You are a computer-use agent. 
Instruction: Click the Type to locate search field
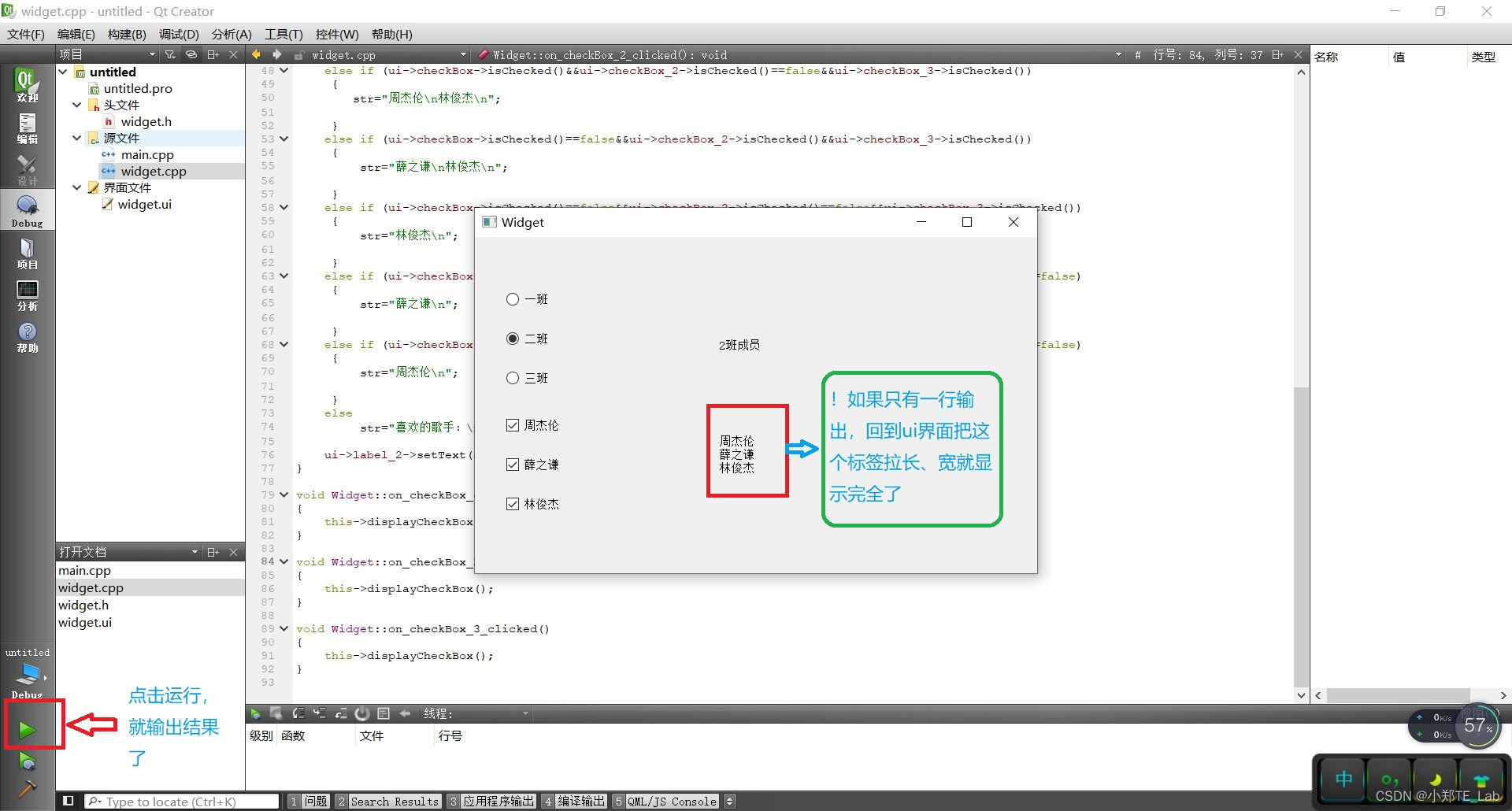click(181, 801)
